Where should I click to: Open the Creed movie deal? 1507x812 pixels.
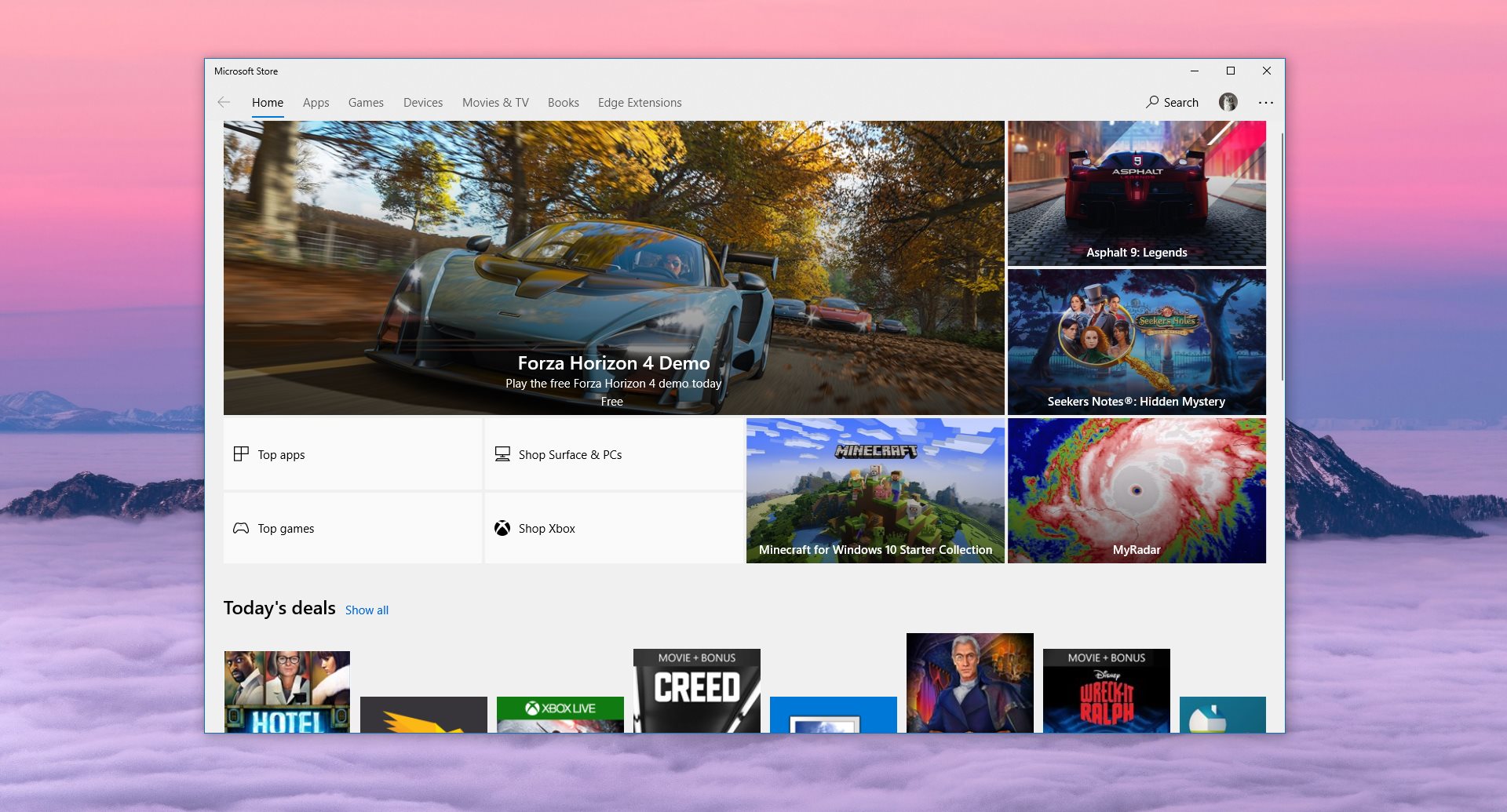(x=697, y=690)
